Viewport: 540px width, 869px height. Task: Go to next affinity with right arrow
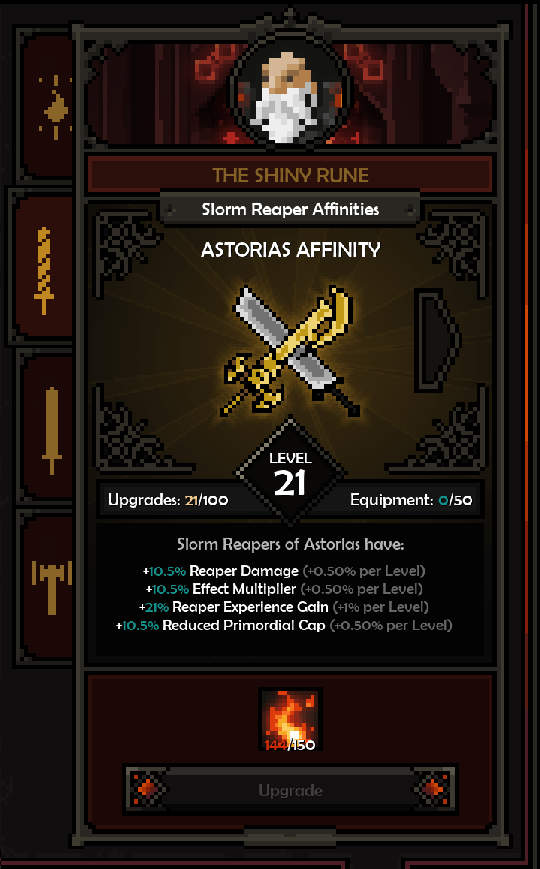click(438, 339)
